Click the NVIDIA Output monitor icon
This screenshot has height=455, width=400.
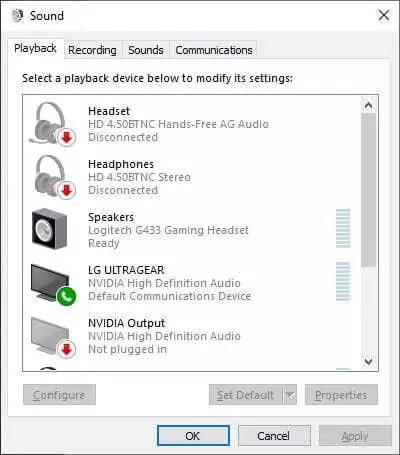(53, 337)
